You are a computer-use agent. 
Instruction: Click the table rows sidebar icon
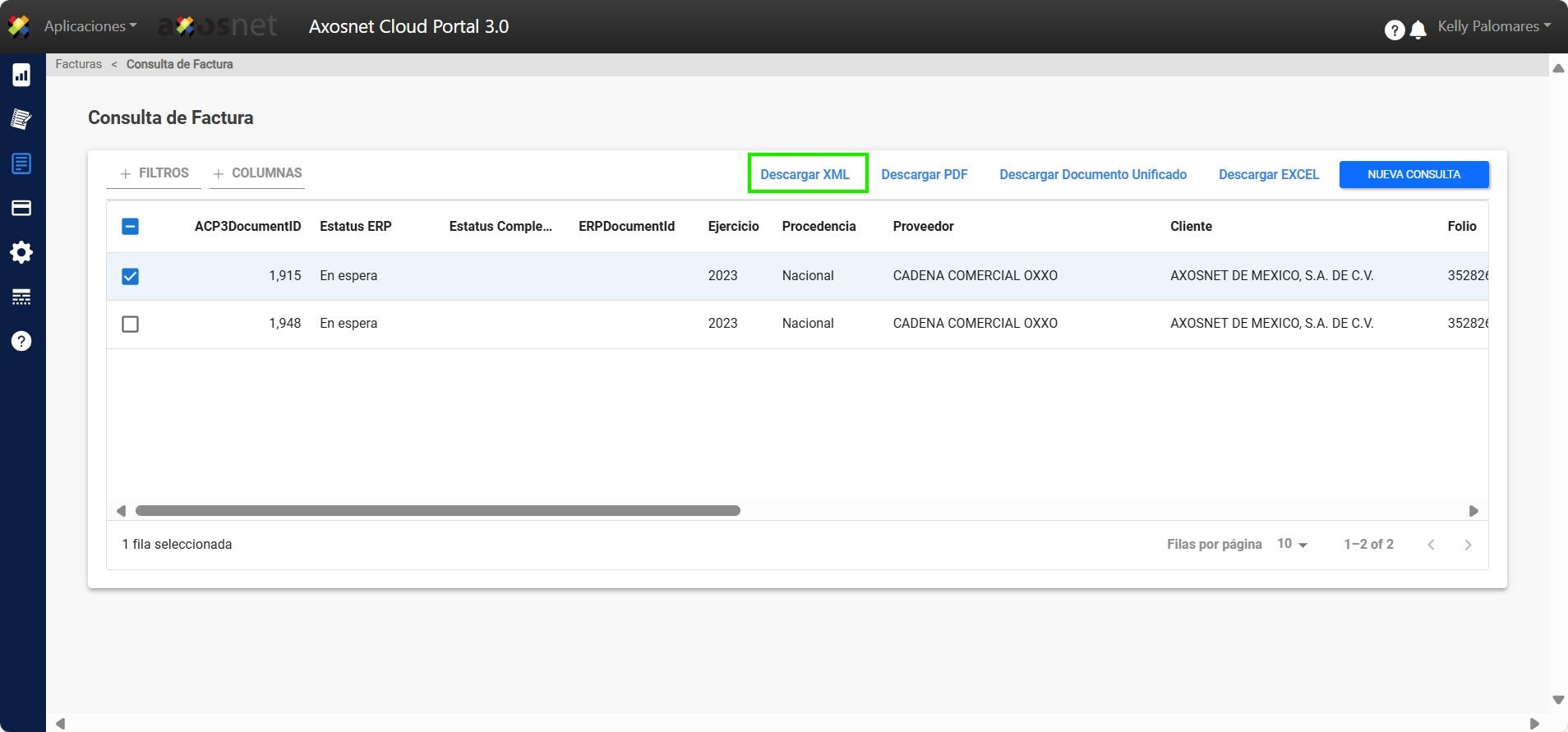pyautogui.click(x=21, y=297)
